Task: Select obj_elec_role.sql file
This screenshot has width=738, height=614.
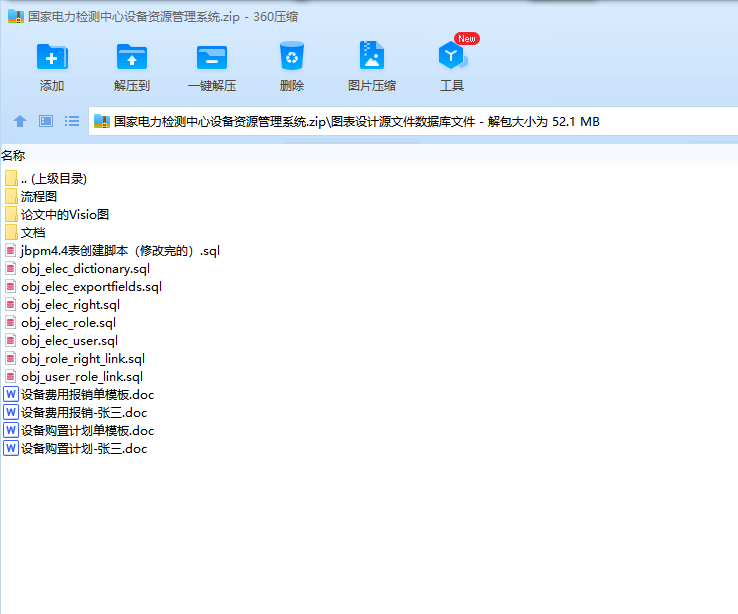Action: (60, 323)
